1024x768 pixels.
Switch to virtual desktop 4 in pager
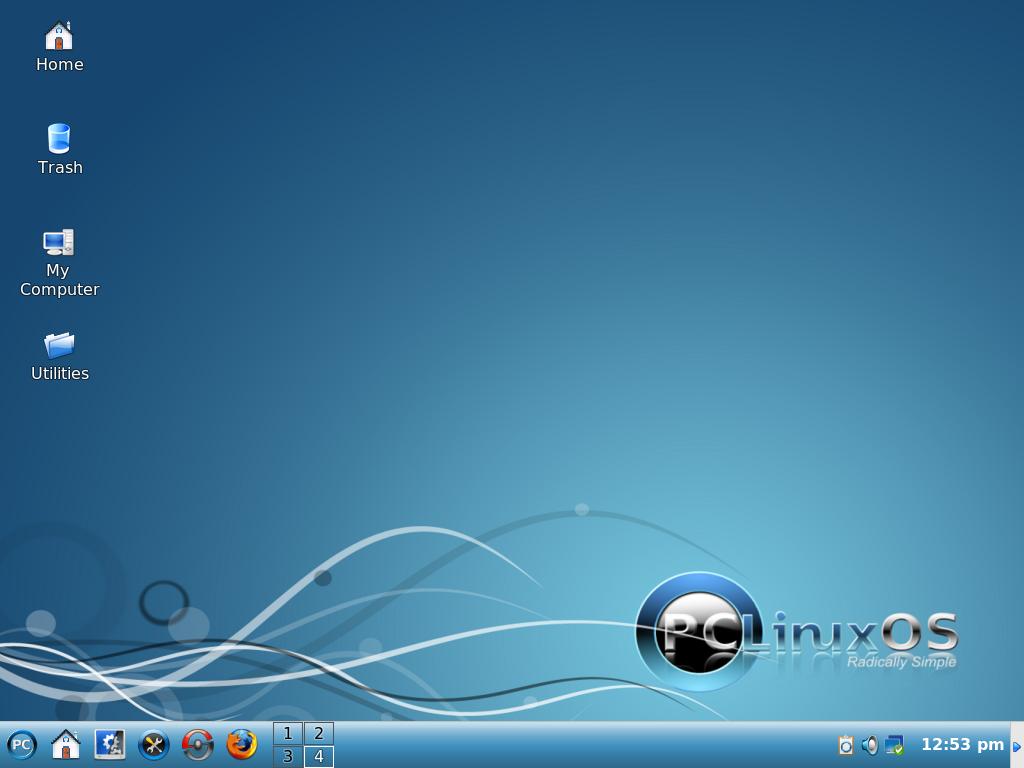[x=319, y=756]
